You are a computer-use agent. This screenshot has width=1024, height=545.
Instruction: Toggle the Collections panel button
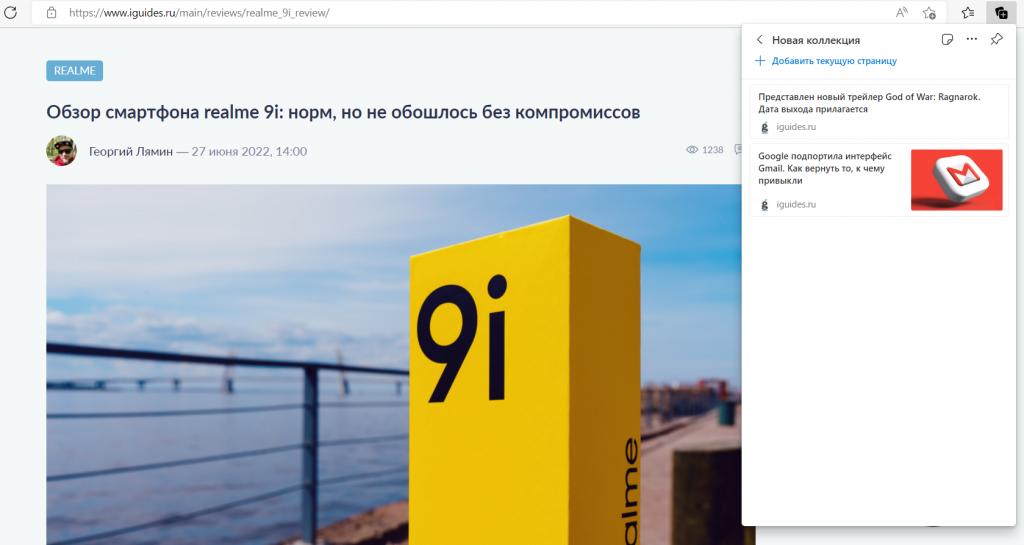(x=1000, y=13)
